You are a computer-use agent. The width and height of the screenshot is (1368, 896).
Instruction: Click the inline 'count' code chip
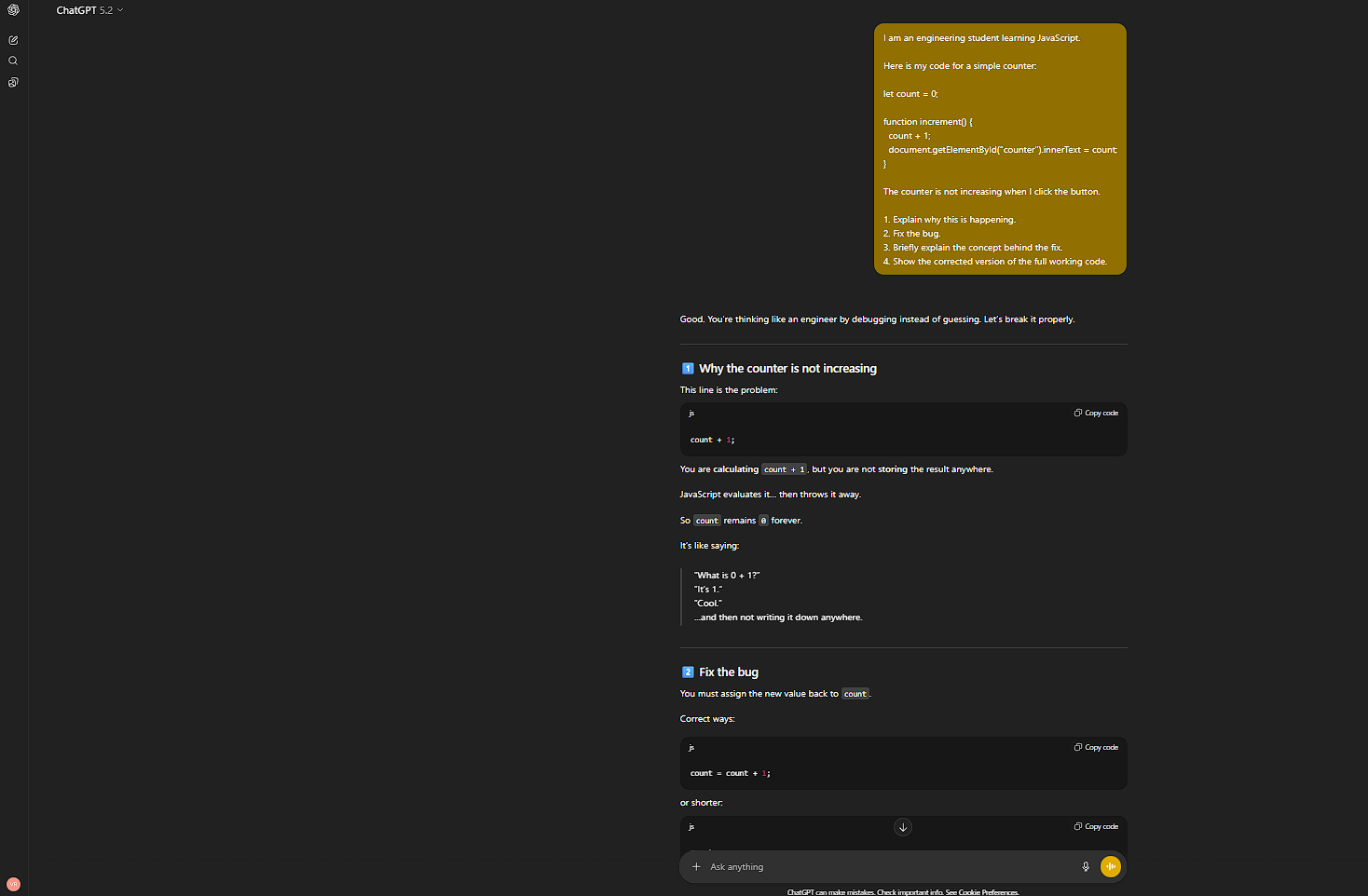(706, 520)
